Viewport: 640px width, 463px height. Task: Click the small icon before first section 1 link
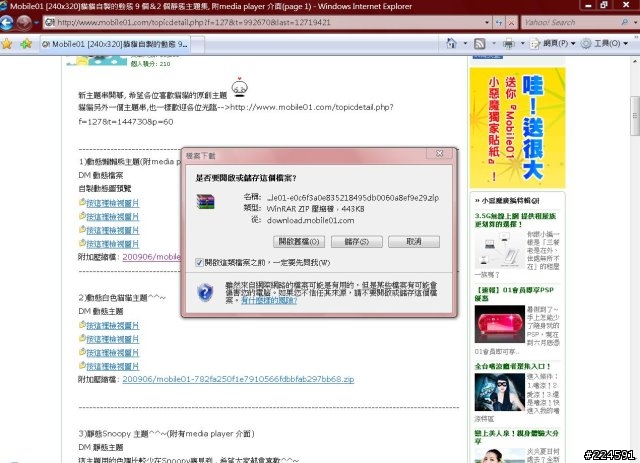pyautogui.click(x=82, y=202)
